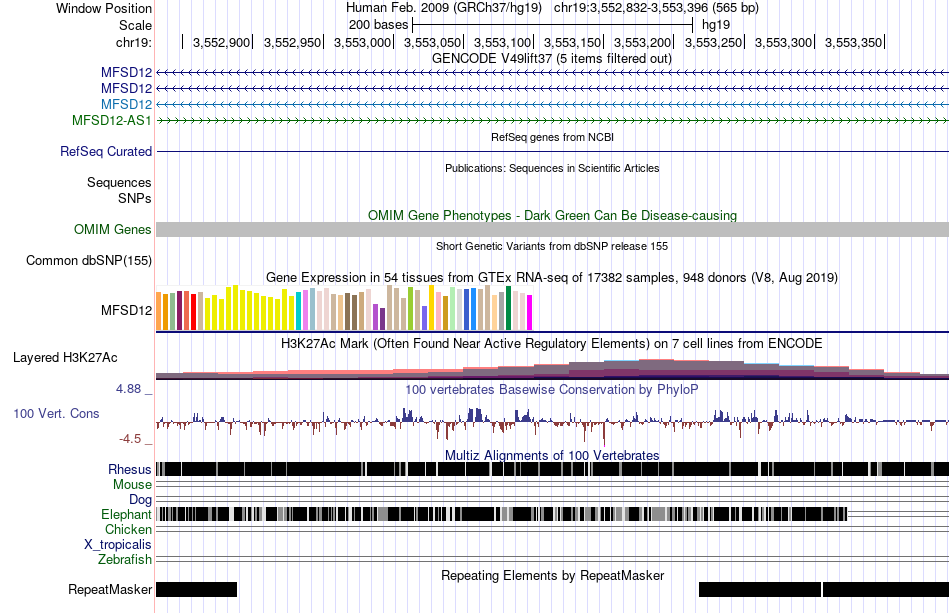Click the GTEx MFSD12 expression bar chart

pos(344,308)
